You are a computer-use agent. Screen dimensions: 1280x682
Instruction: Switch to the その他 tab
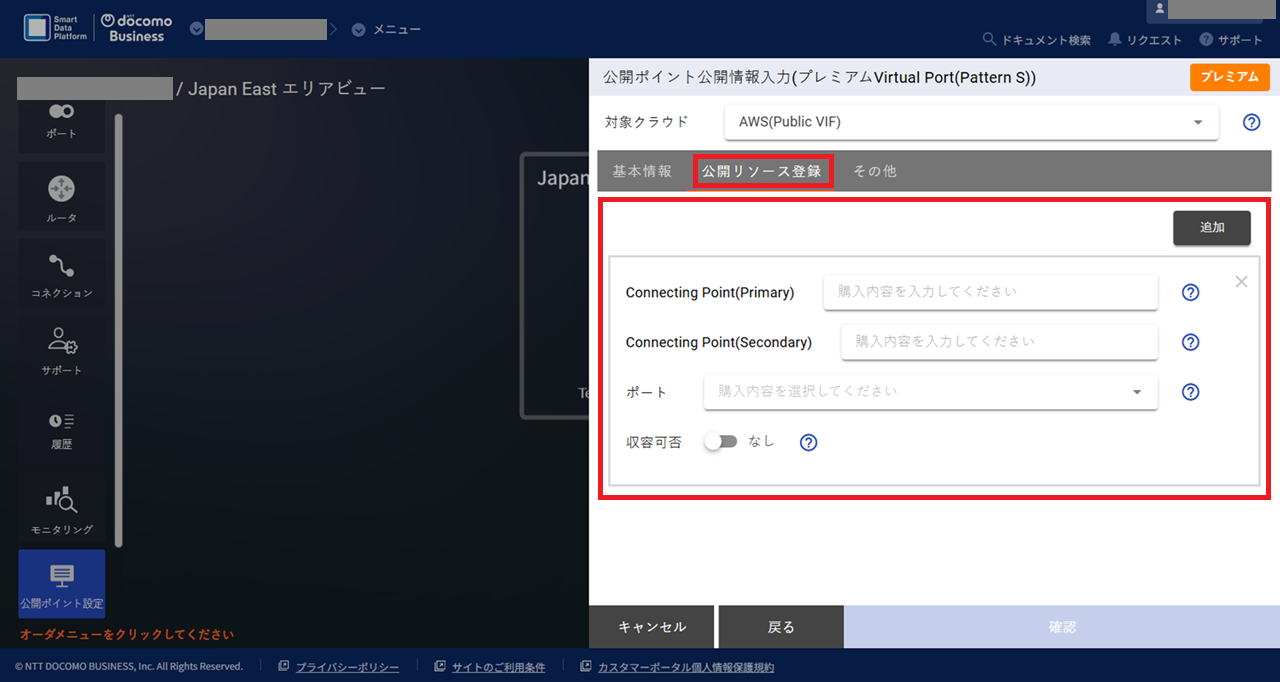click(875, 171)
